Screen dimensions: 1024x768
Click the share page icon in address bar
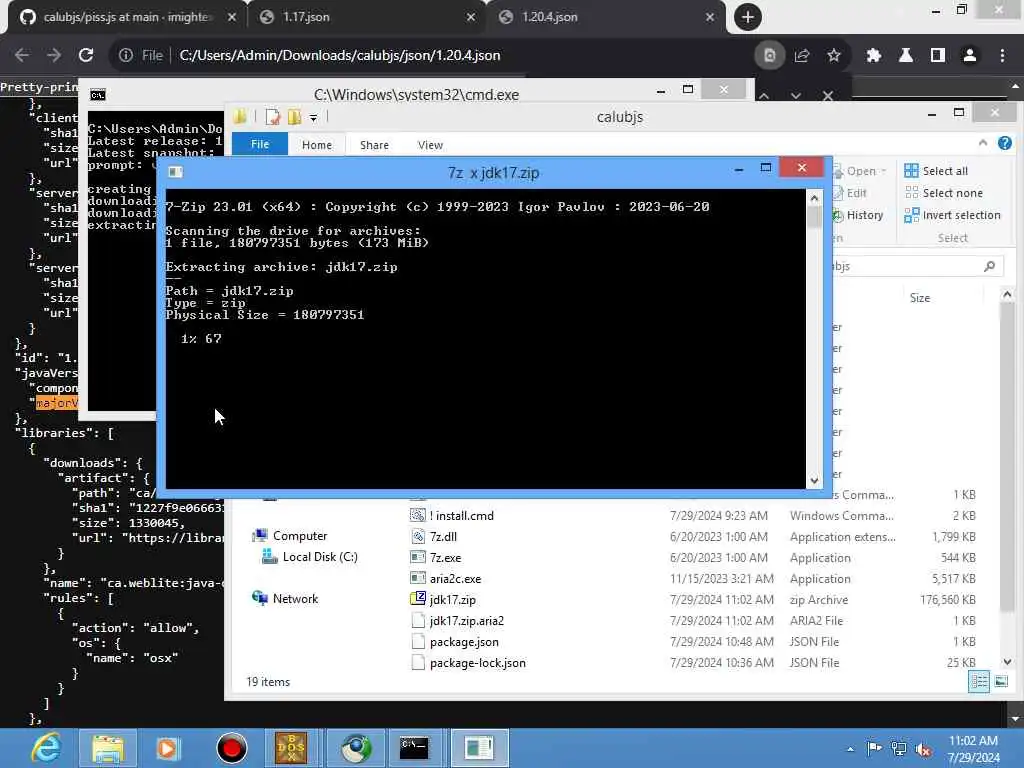pyautogui.click(x=802, y=56)
